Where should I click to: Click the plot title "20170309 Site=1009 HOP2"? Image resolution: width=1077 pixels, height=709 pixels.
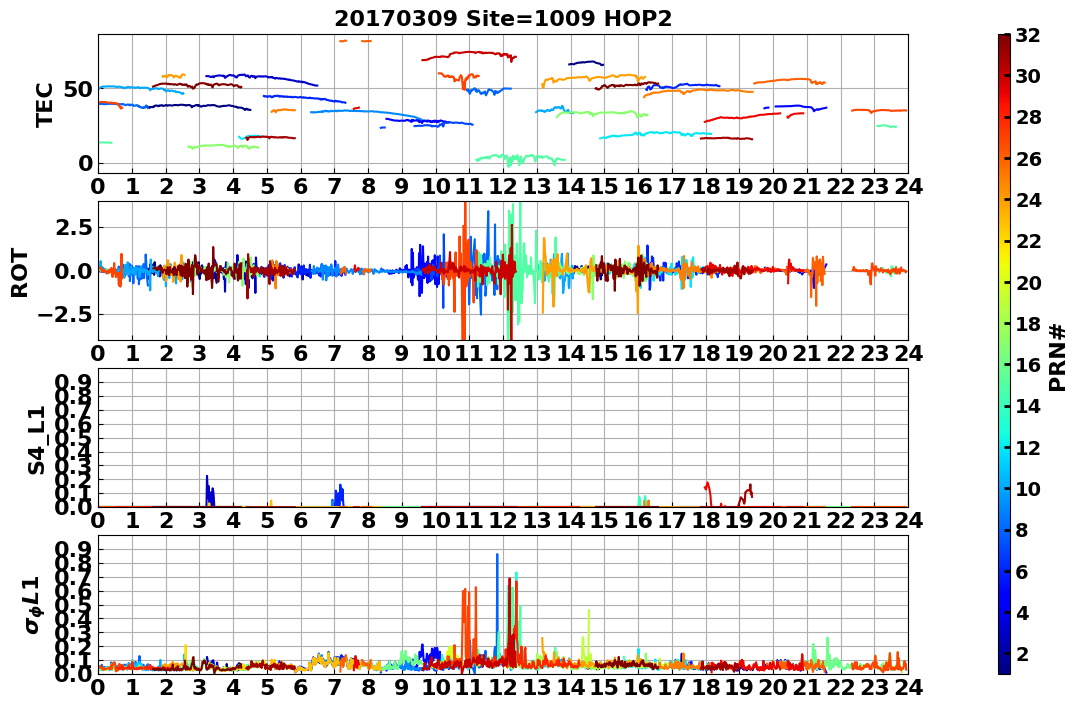tap(503, 19)
